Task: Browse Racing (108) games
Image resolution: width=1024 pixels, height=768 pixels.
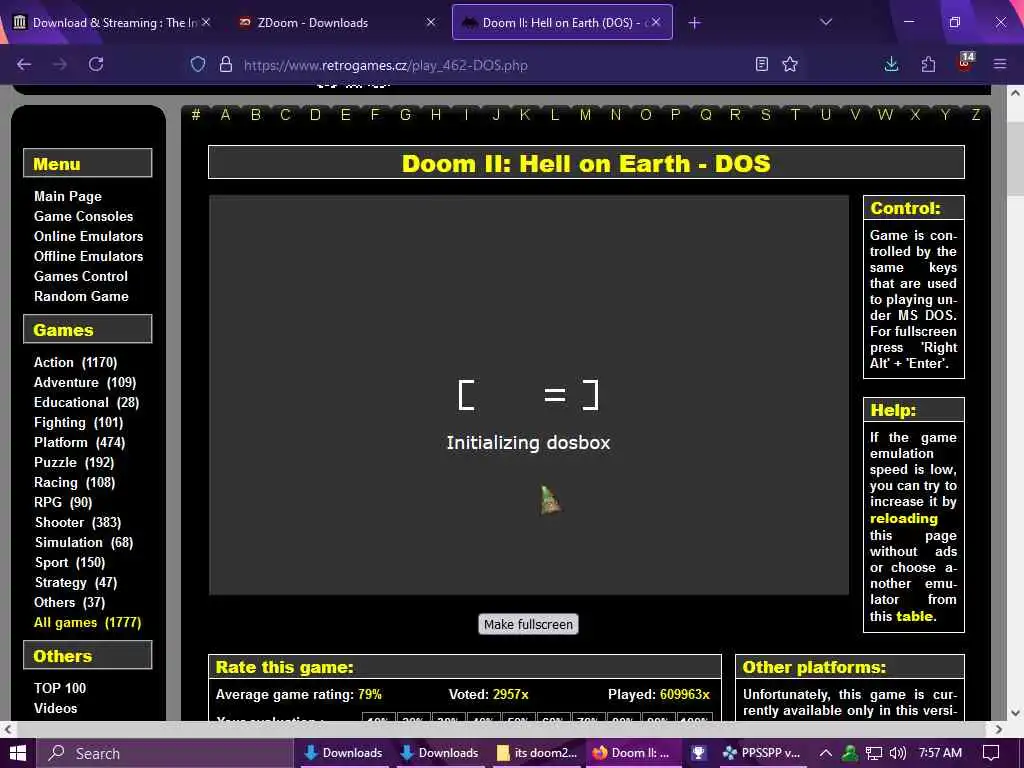Action: [x=74, y=483]
